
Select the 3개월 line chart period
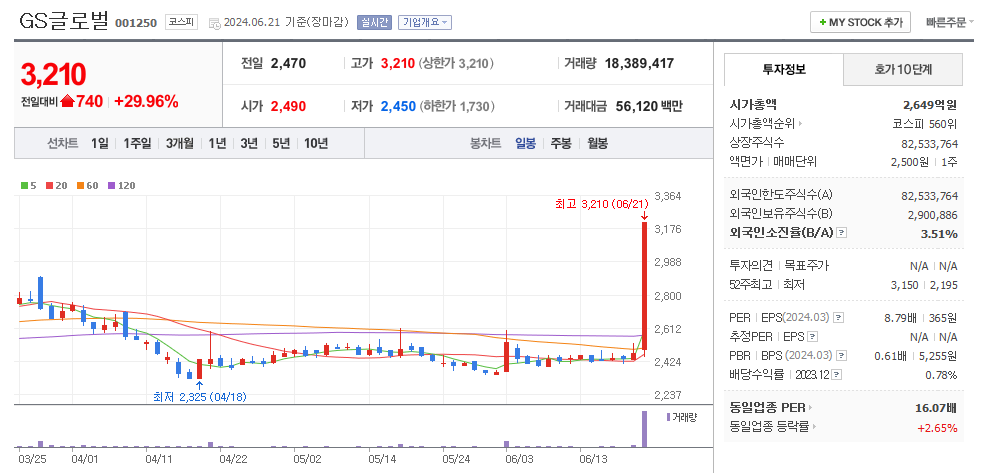point(180,144)
